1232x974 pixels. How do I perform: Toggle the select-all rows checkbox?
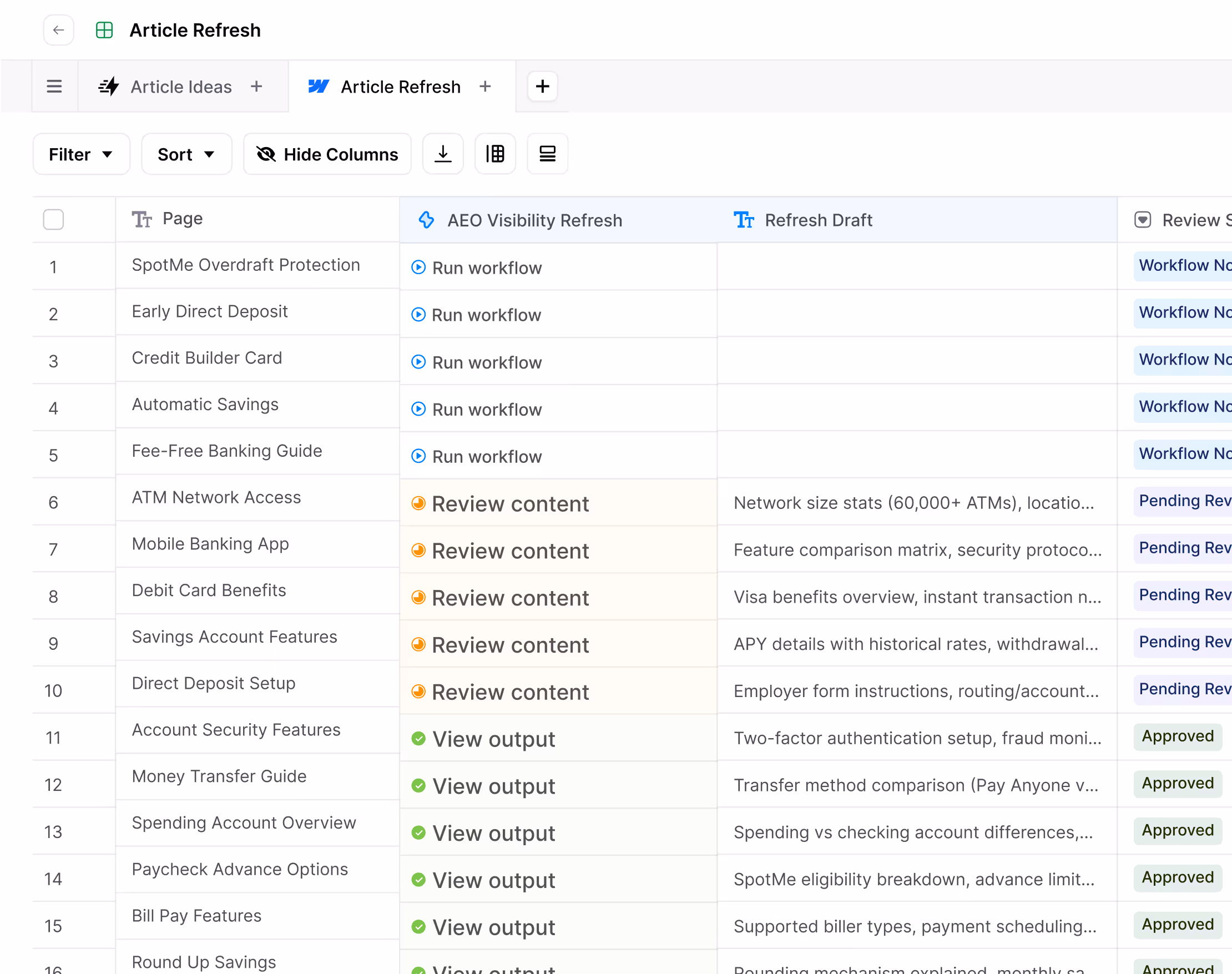tap(54, 220)
